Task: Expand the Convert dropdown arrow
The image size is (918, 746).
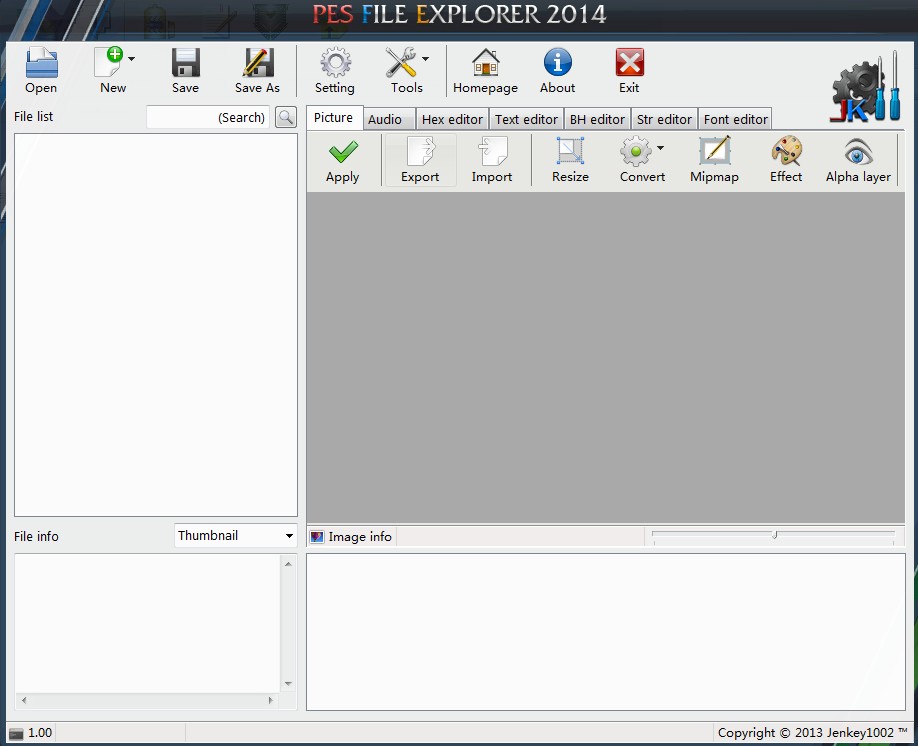Action: click(660, 148)
